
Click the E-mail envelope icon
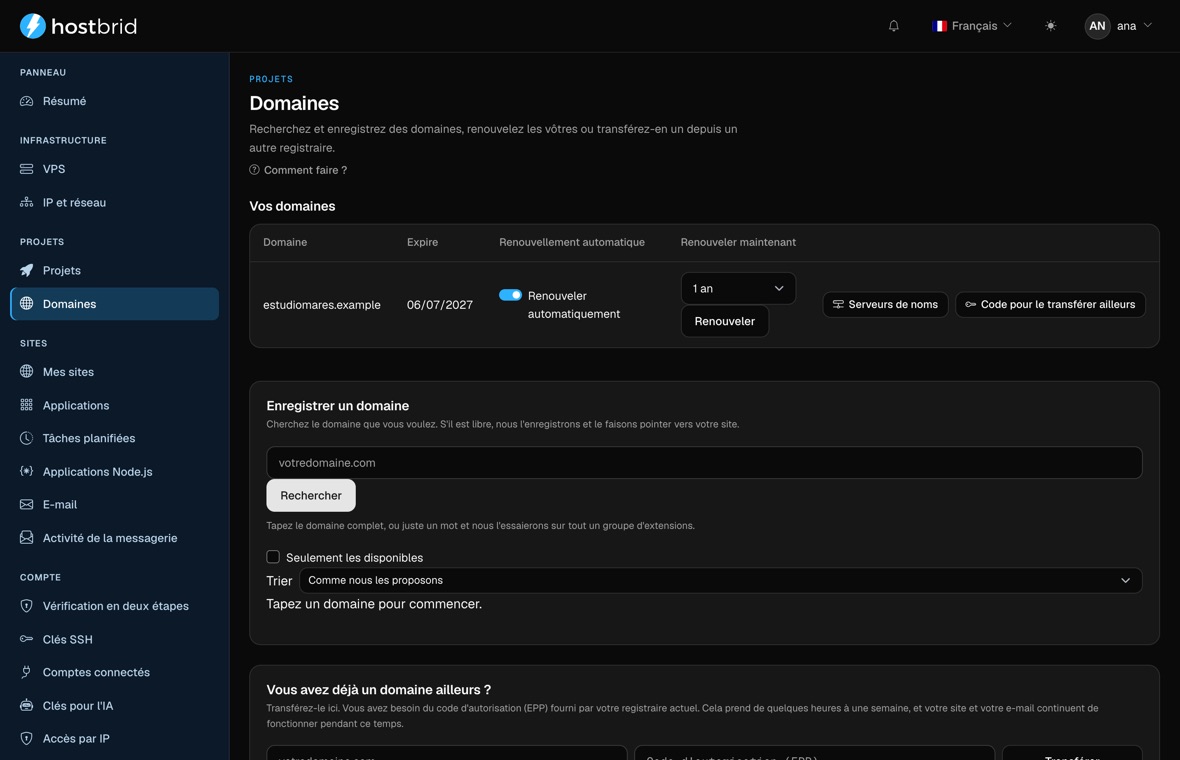click(x=26, y=504)
